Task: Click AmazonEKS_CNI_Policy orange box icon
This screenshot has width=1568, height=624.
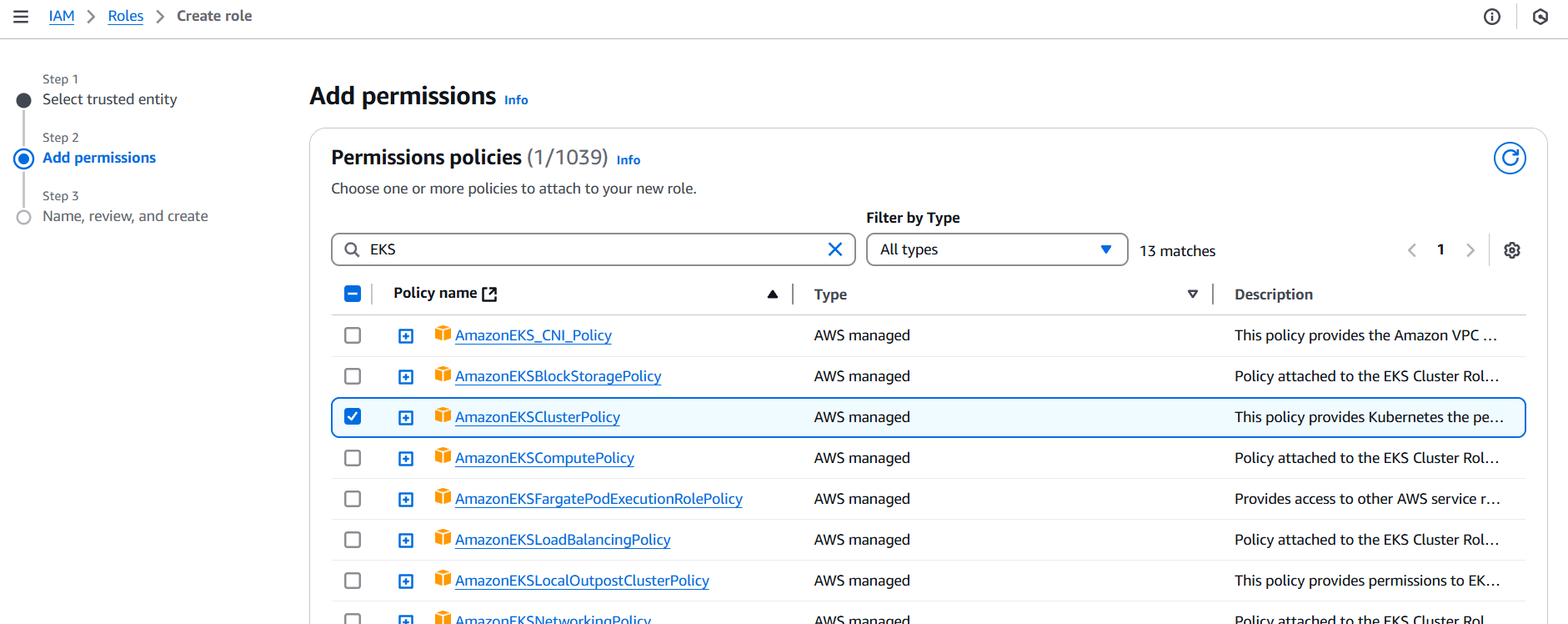Action: point(443,334)
